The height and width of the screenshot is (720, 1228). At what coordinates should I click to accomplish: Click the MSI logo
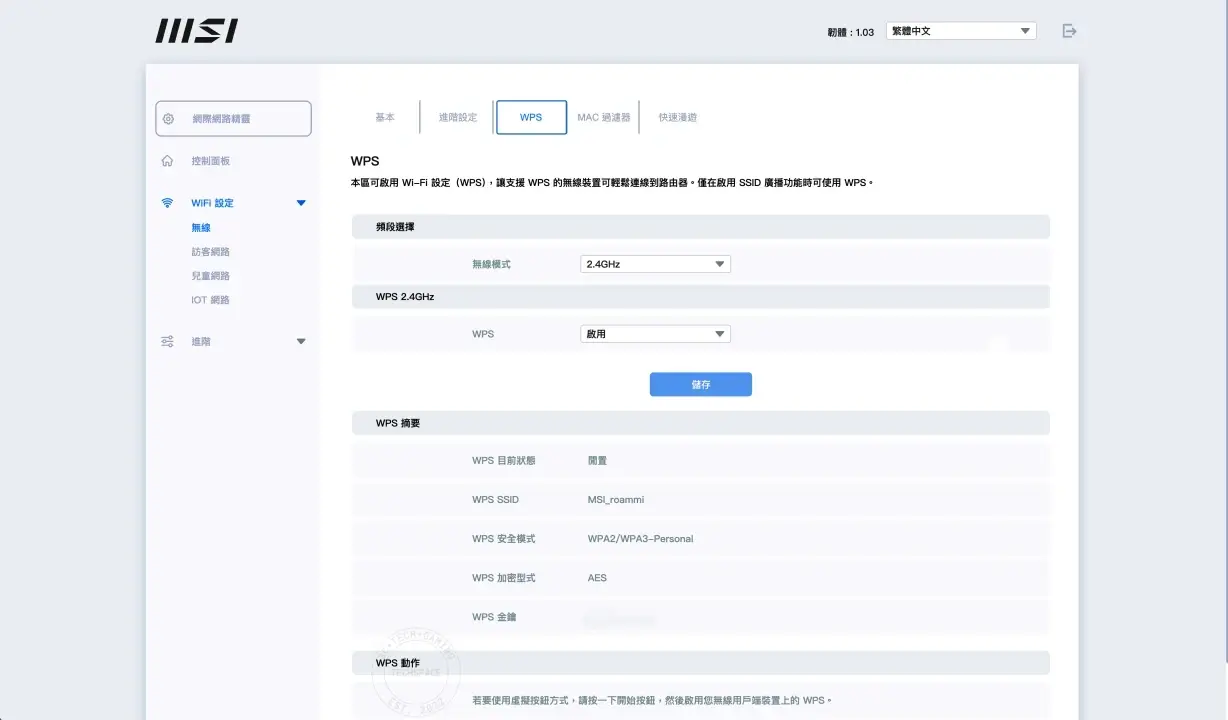click(x=196, y=31)
